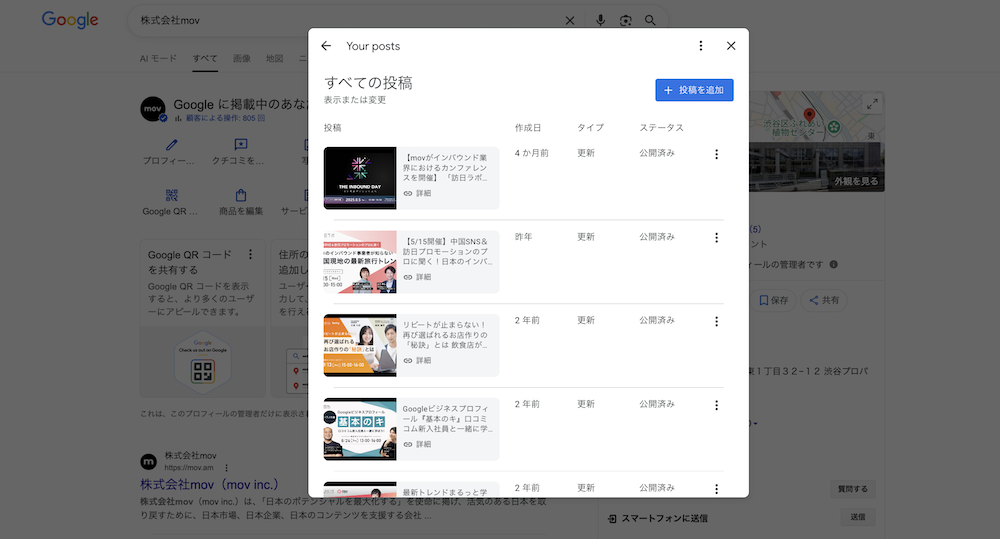Start voice search with microphone icon
Screen dimensions: 1000x539
pos(601,20)
